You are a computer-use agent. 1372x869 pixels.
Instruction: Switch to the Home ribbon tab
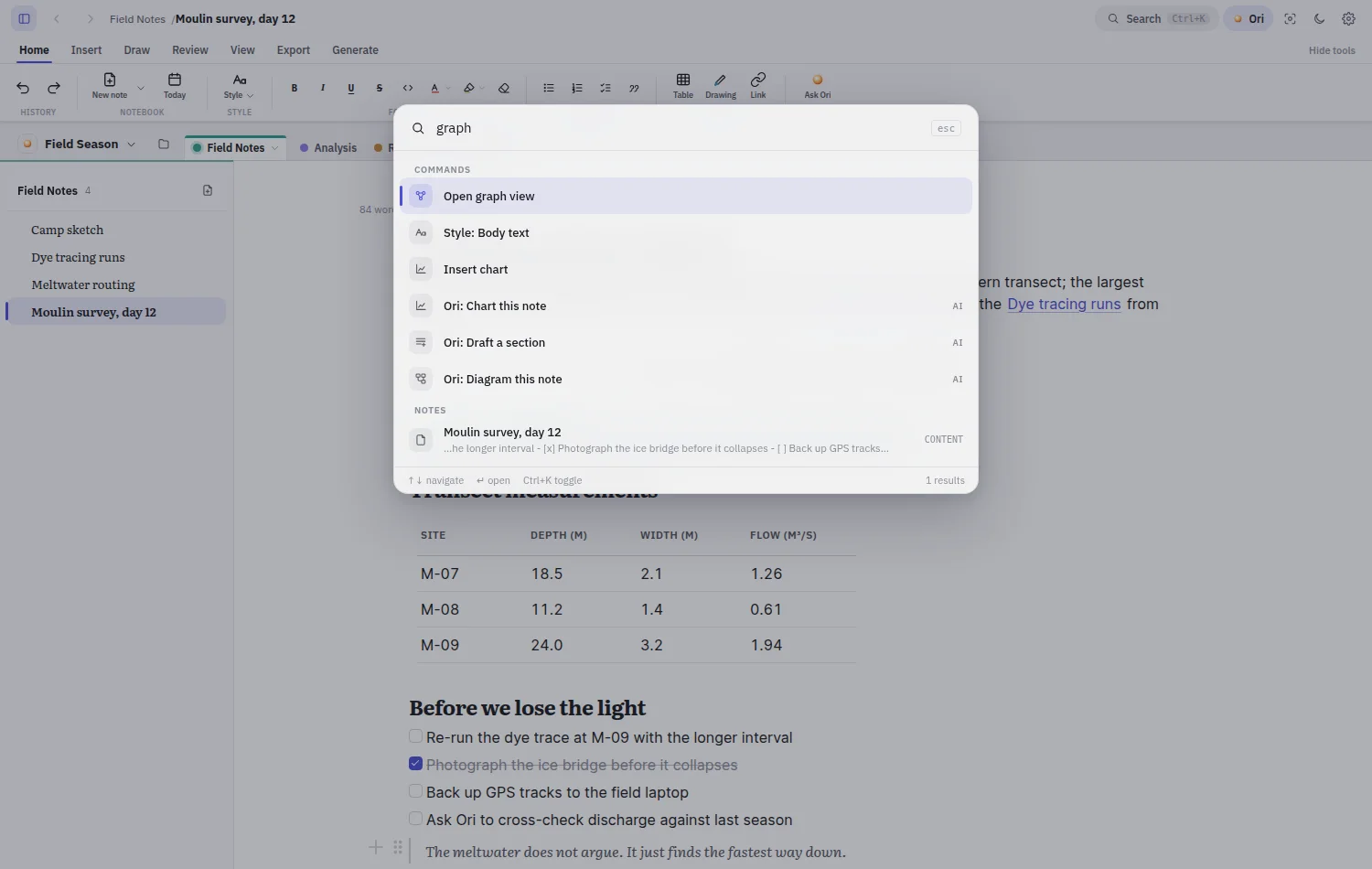coord(34,50)
